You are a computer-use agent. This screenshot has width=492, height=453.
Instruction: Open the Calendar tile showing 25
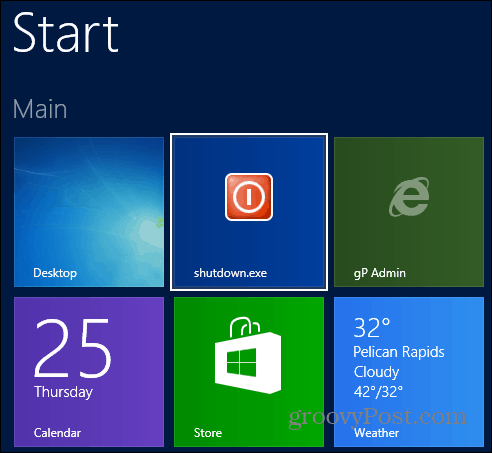(x=89, y=372)
